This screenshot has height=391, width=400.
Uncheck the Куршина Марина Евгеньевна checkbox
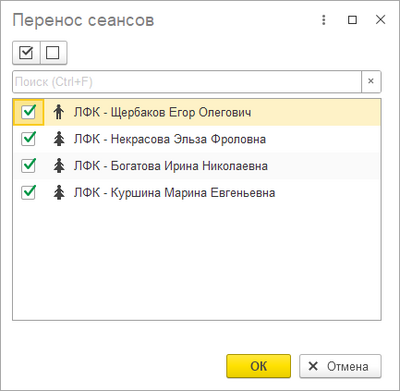coord(28,192)
